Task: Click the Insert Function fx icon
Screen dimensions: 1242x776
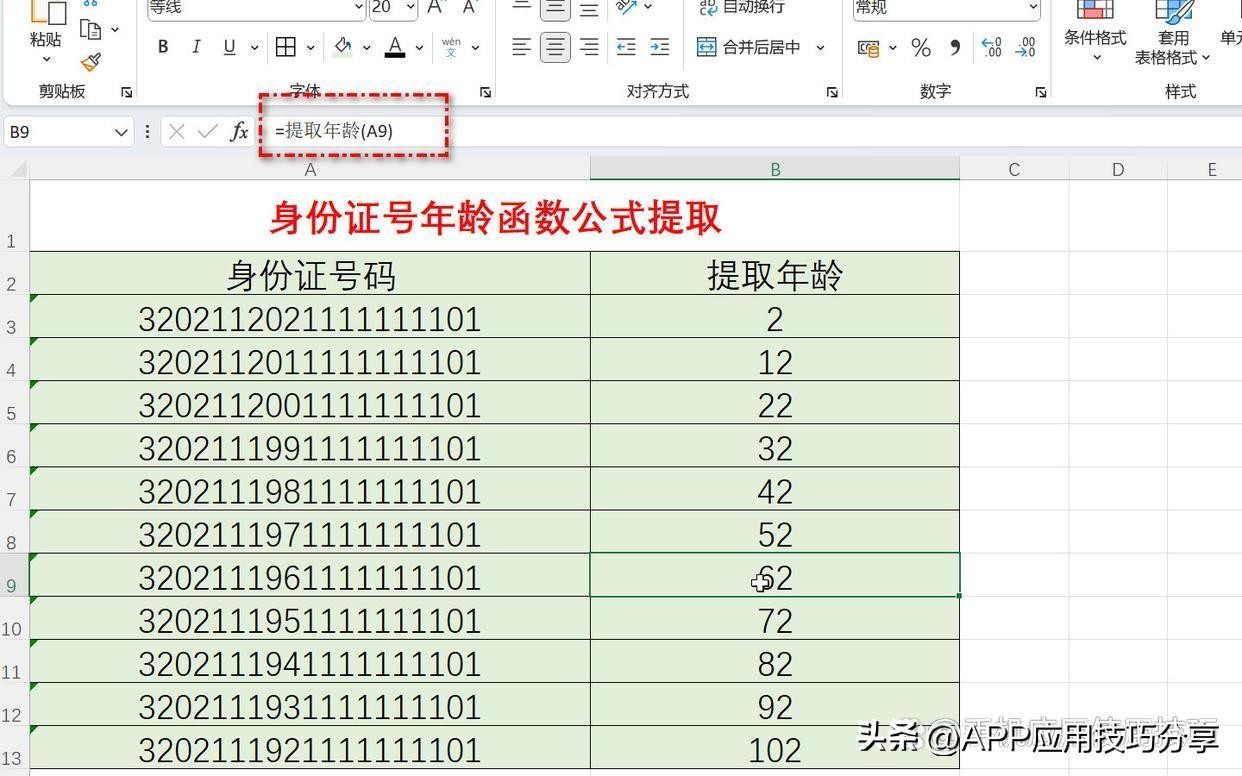Action: [x=239, y=132]
